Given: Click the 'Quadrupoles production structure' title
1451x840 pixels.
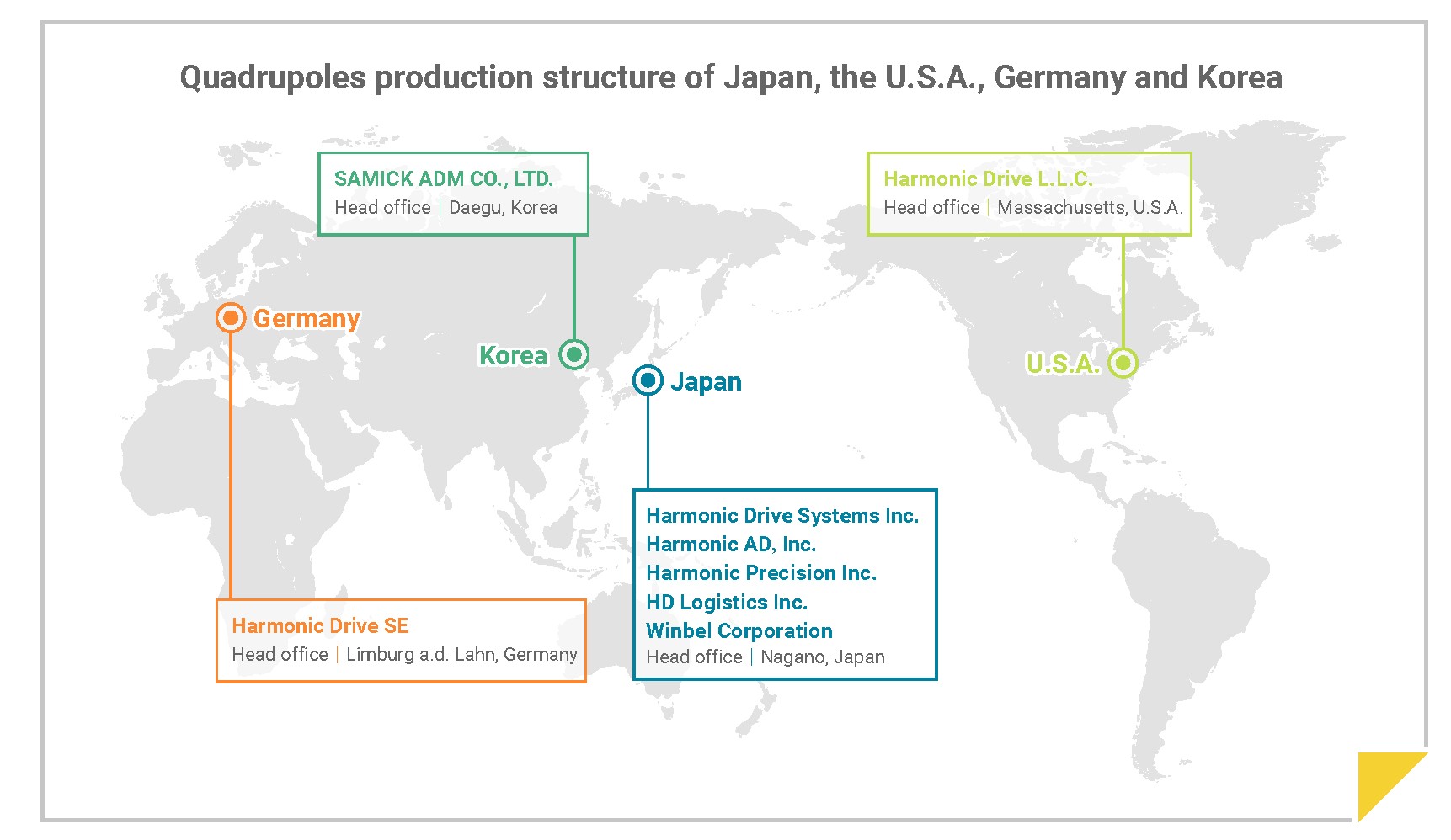Looking at the screenshot, I should pyautogui.click(x=731, y=78).
